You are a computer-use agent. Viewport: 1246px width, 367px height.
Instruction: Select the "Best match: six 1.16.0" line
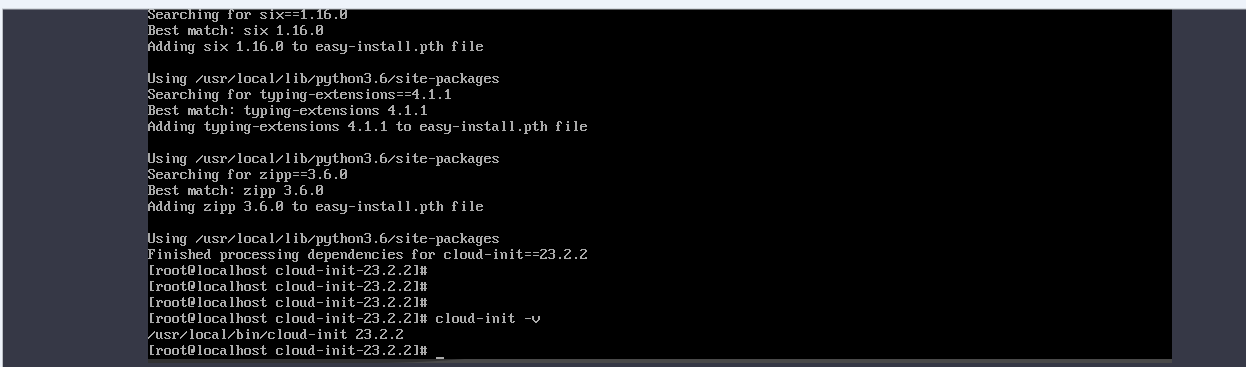[235, 31]
